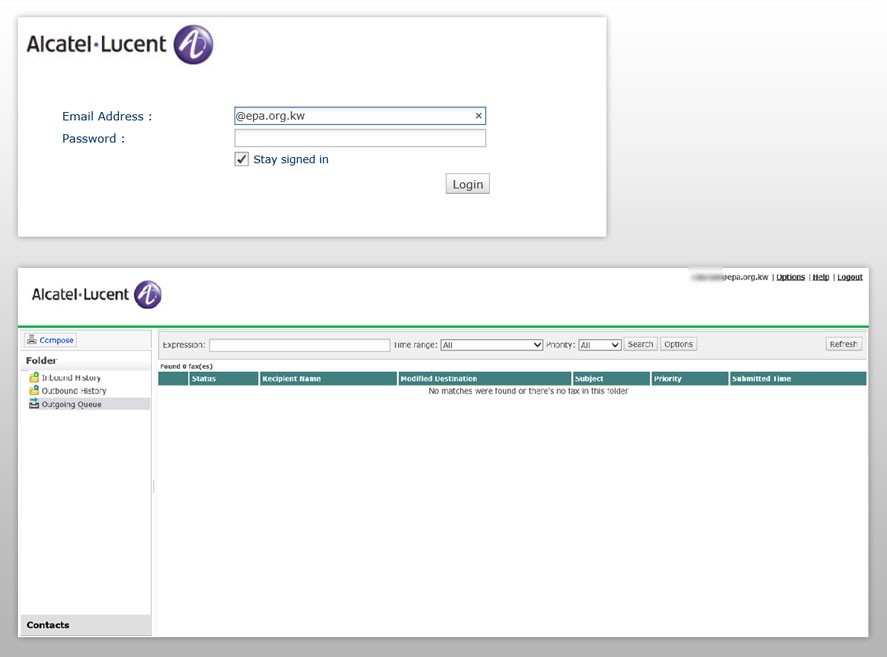Sort by the Modified Destination column
This screenshot has width=887, height=657.
click(x=485, y=379)
